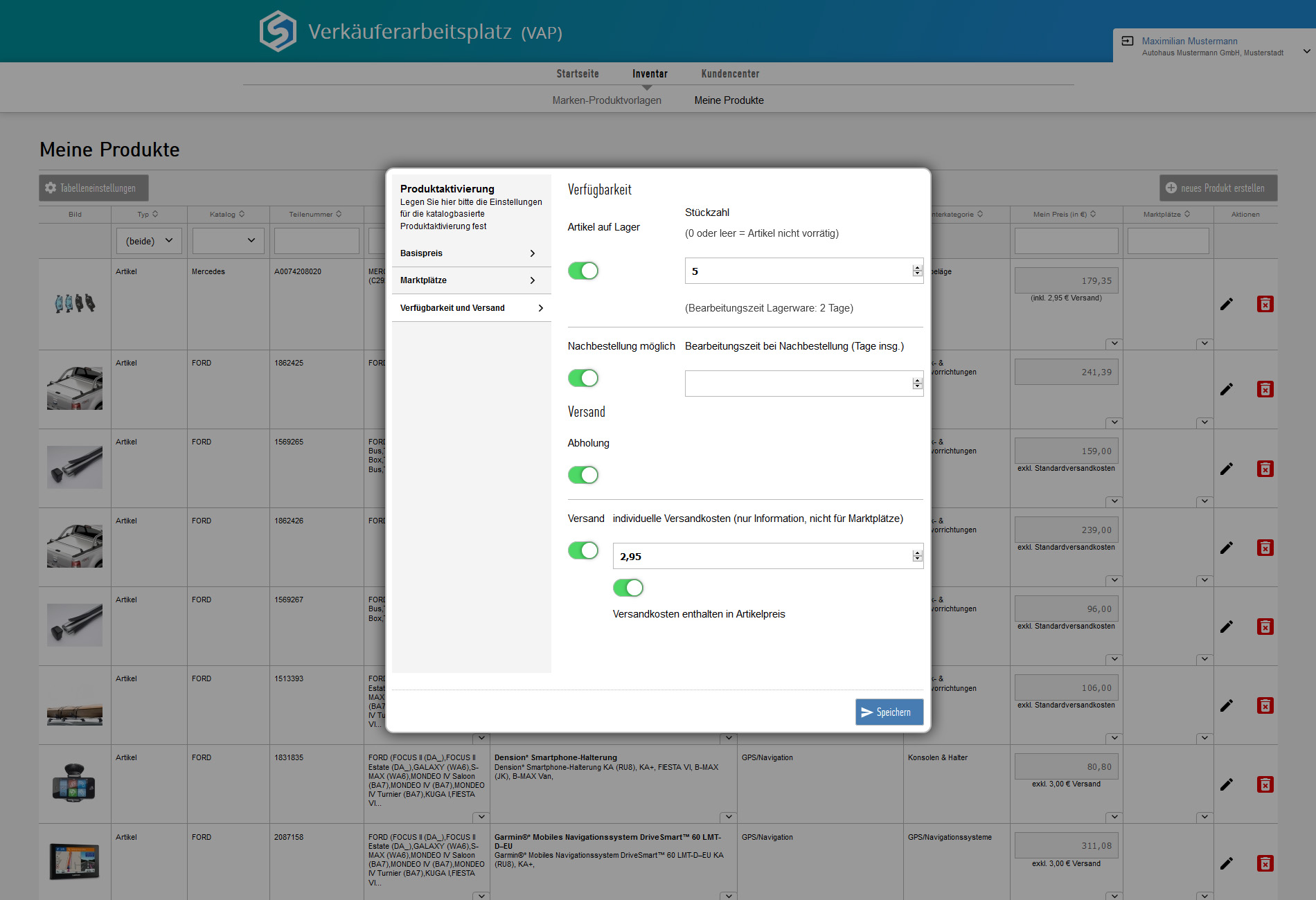1316x900 pixels.
Task: Switch to the Kundencenter navigation tab
Action: [730, 74]
